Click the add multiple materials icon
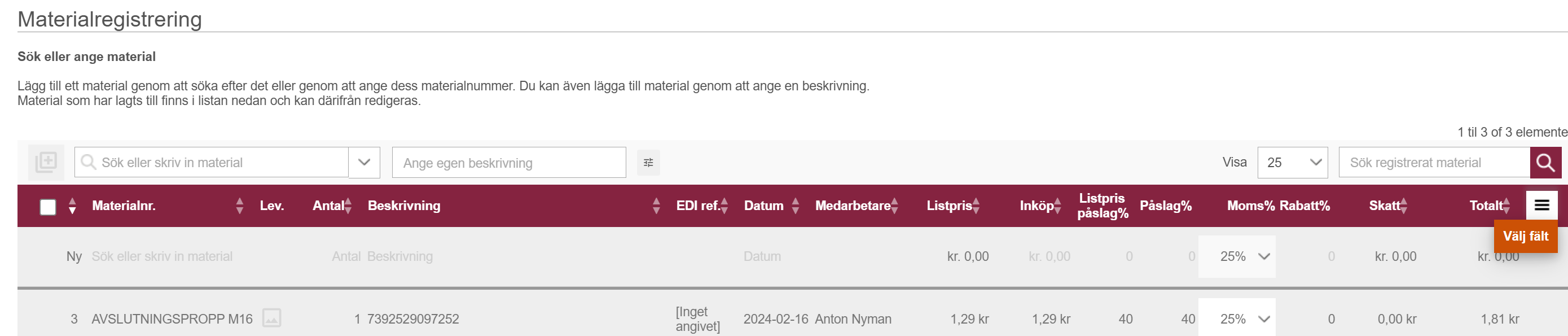This screenshot has height=336, width=1568. click(x=46, y=163)
